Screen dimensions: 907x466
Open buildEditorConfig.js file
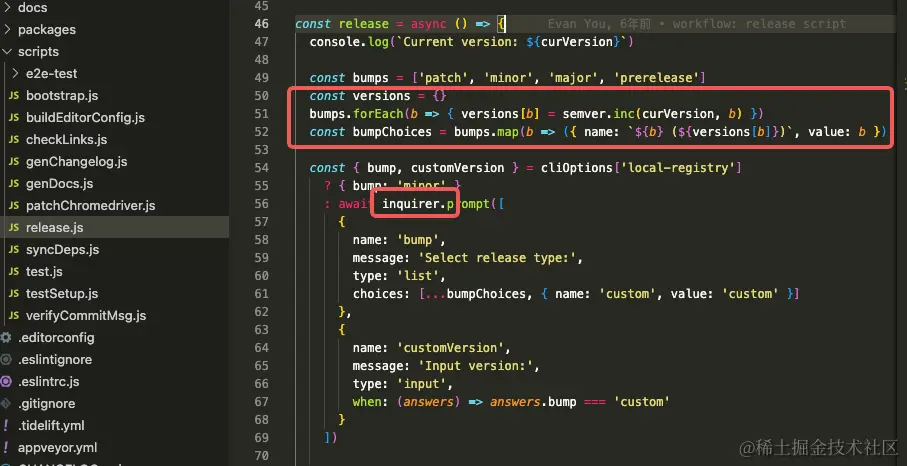click(85, 117)
